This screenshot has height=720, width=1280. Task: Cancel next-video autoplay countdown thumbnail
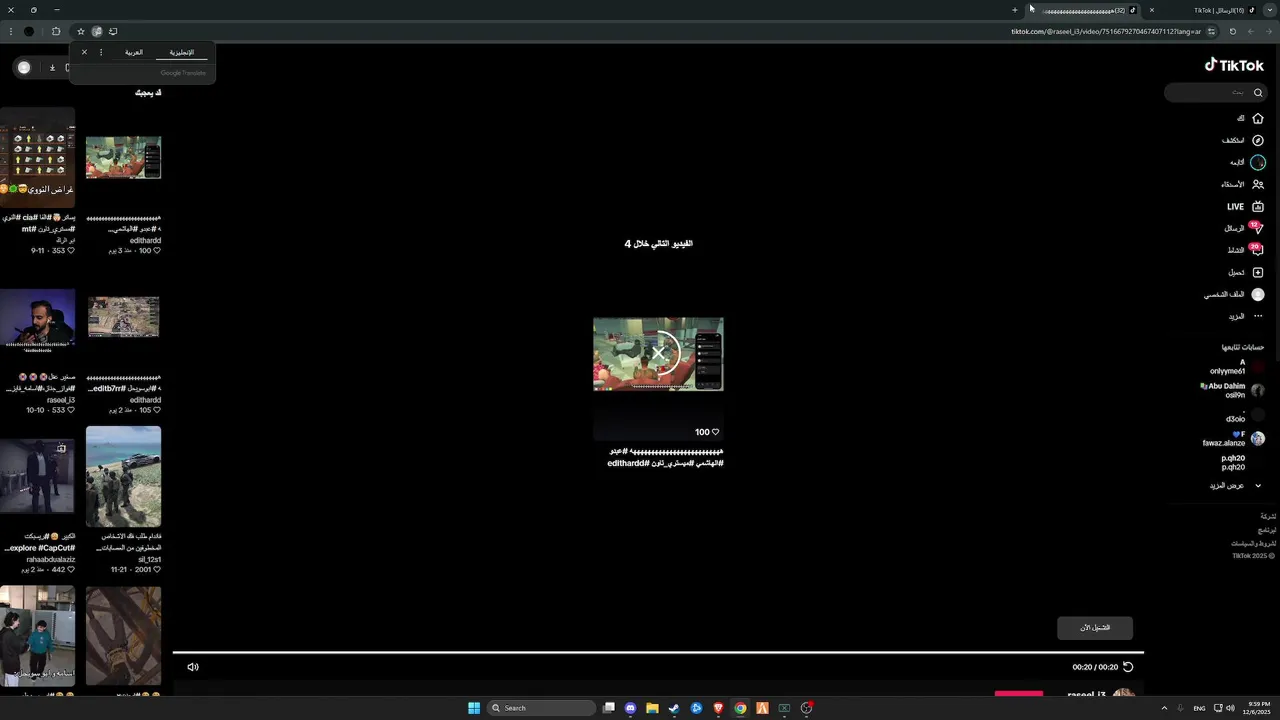(x=658, y=354)
